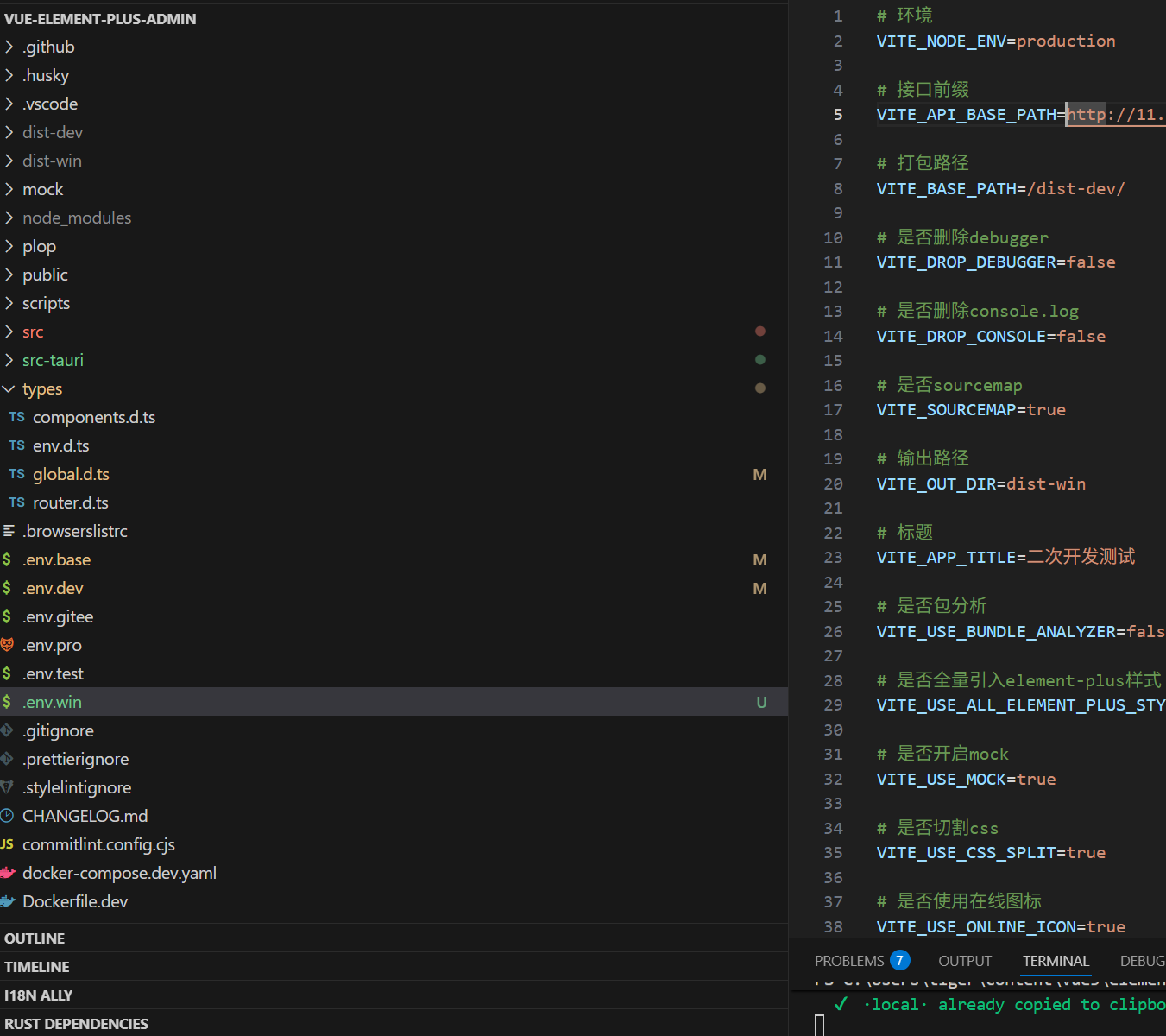Switch to the DEBUG panel tab
The image size is (1166, 1036).
click(1143, 961)
